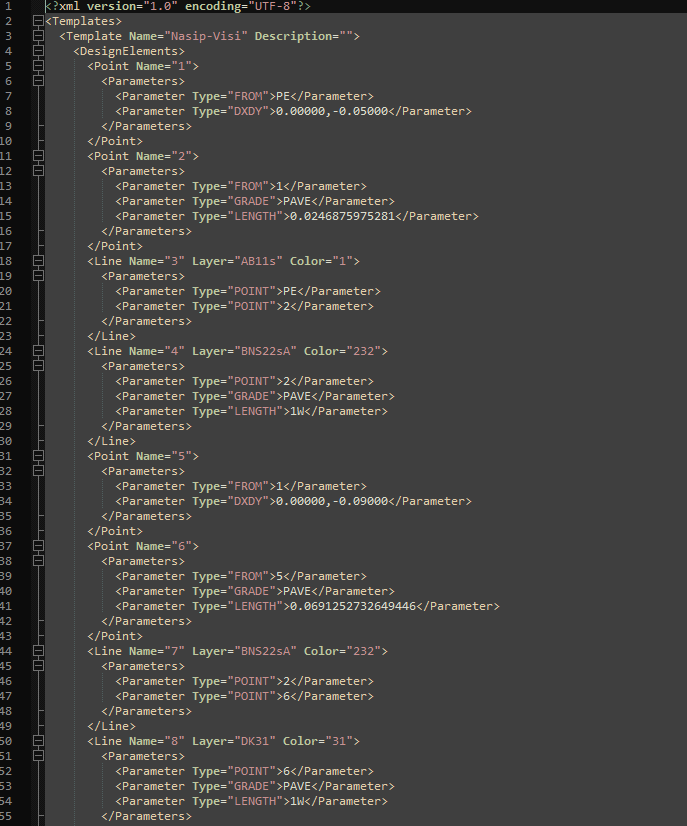Image resolution: width=687 pixels, height=826 pixels.
Task: Collapse the Template Nasip-Visi fold marker
Action: click(38, 36)
